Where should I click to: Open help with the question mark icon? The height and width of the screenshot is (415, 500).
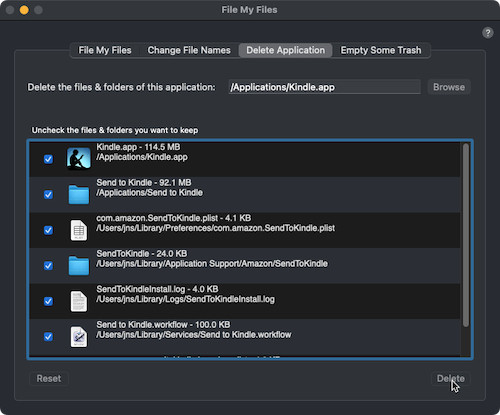(x=488, y=33)
